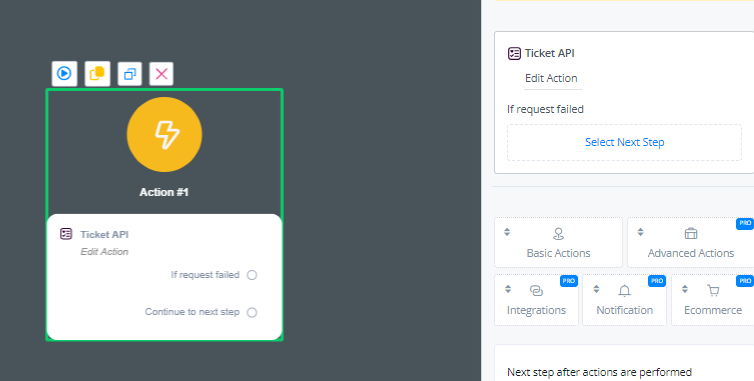Viewport: 754px width, 381px height.
Task: Click the yellow lightning bolt action circle
Action: tap(164, 134)
